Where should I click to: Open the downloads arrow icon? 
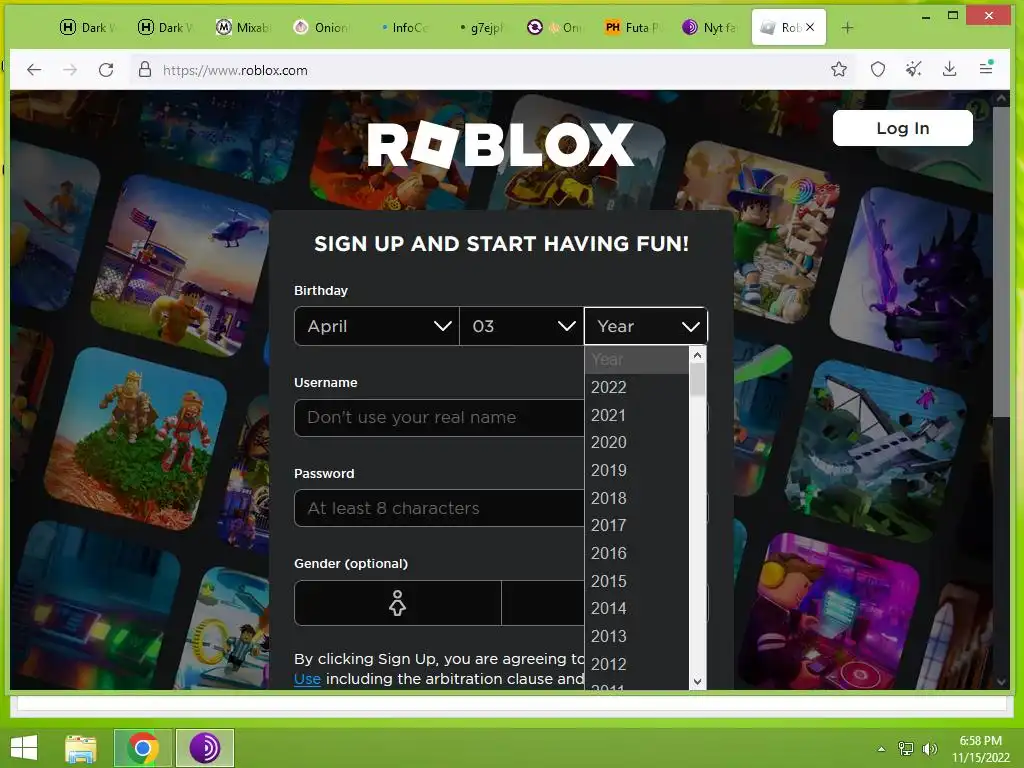pyautogui.click(x=950, y=69)
